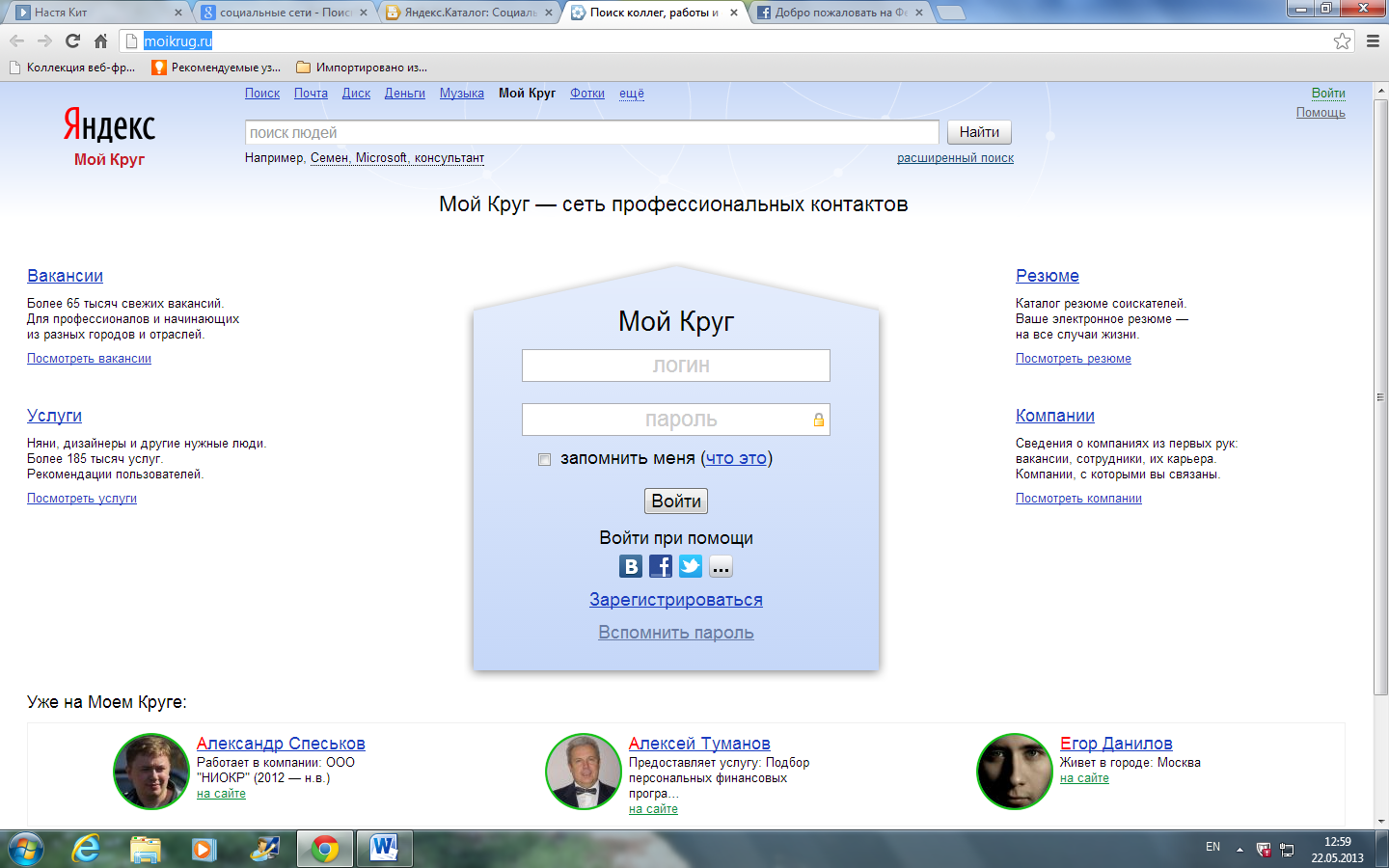1389x868 pixels.
Task: Switch to Word in taskbar
Action: (x=384, y=849)
